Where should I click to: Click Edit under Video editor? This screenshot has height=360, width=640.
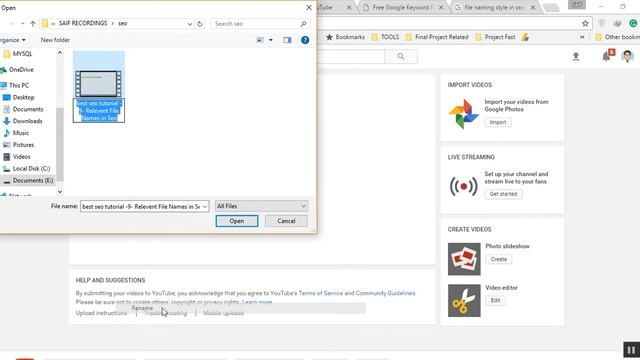click(496, 300)
